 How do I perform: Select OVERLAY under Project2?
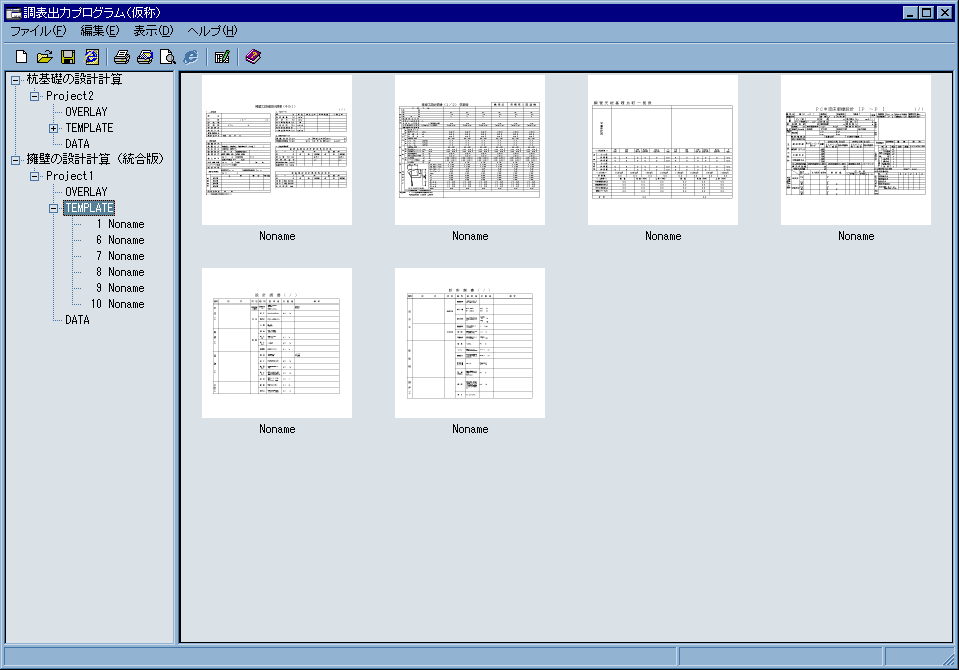click(86, 112)
